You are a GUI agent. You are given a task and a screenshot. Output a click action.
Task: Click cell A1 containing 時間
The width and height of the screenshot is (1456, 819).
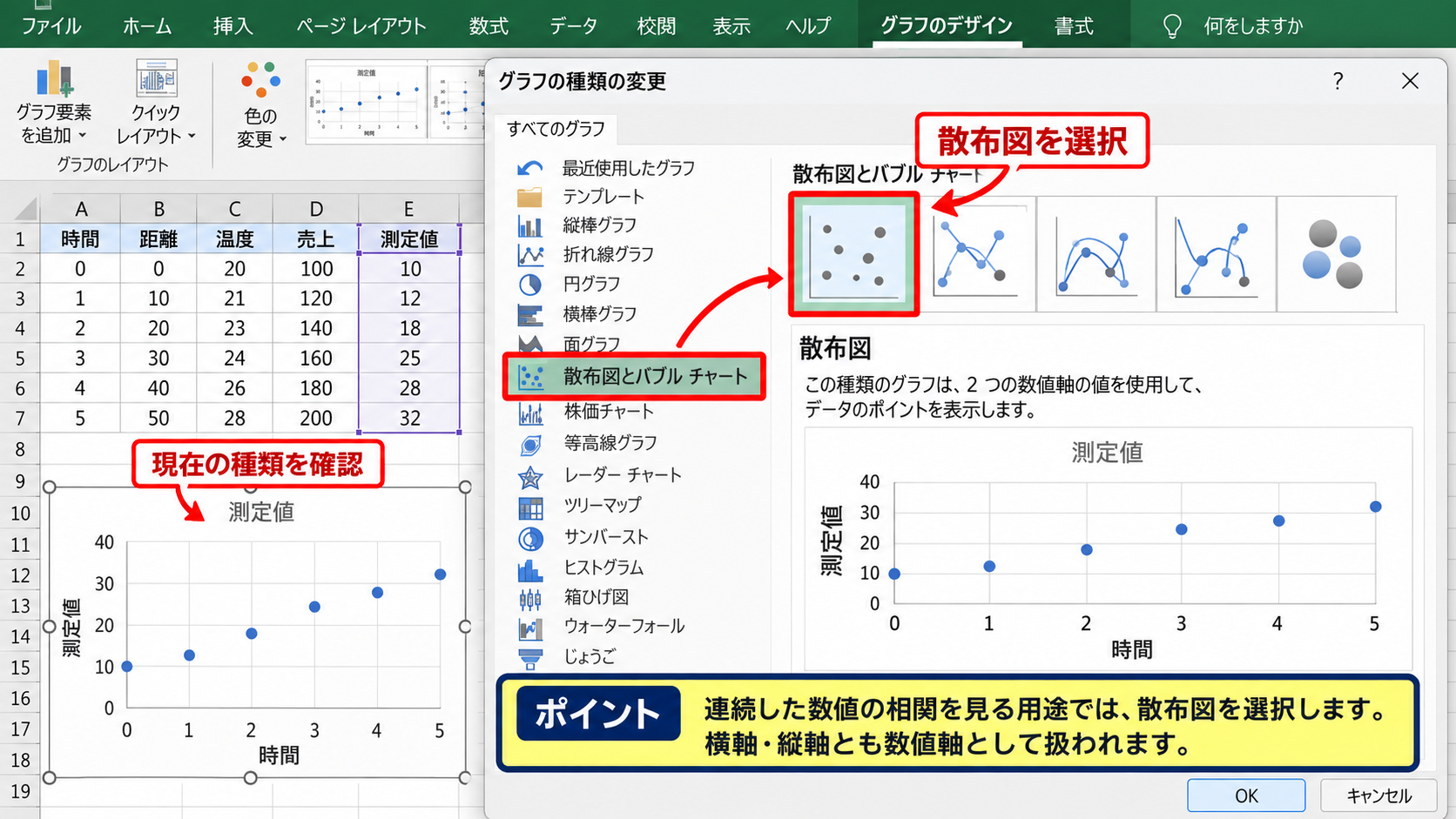click(x=80, y=238)
